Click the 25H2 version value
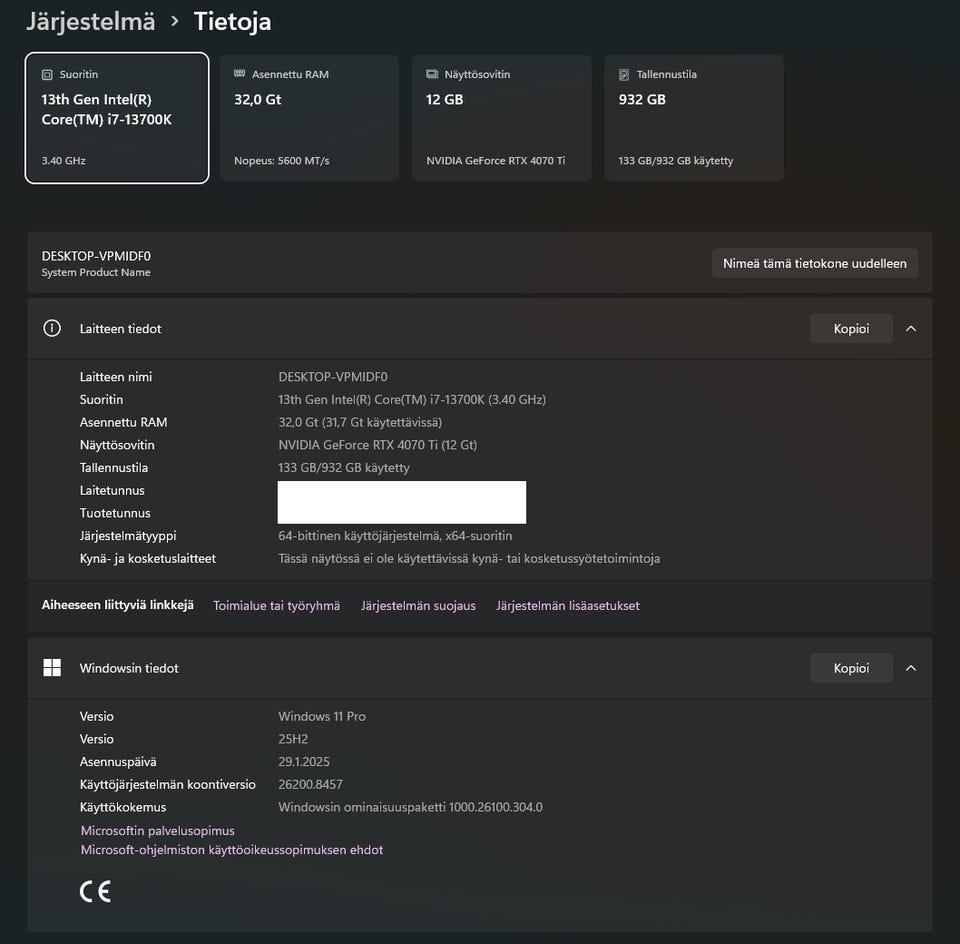 point(293,738)
